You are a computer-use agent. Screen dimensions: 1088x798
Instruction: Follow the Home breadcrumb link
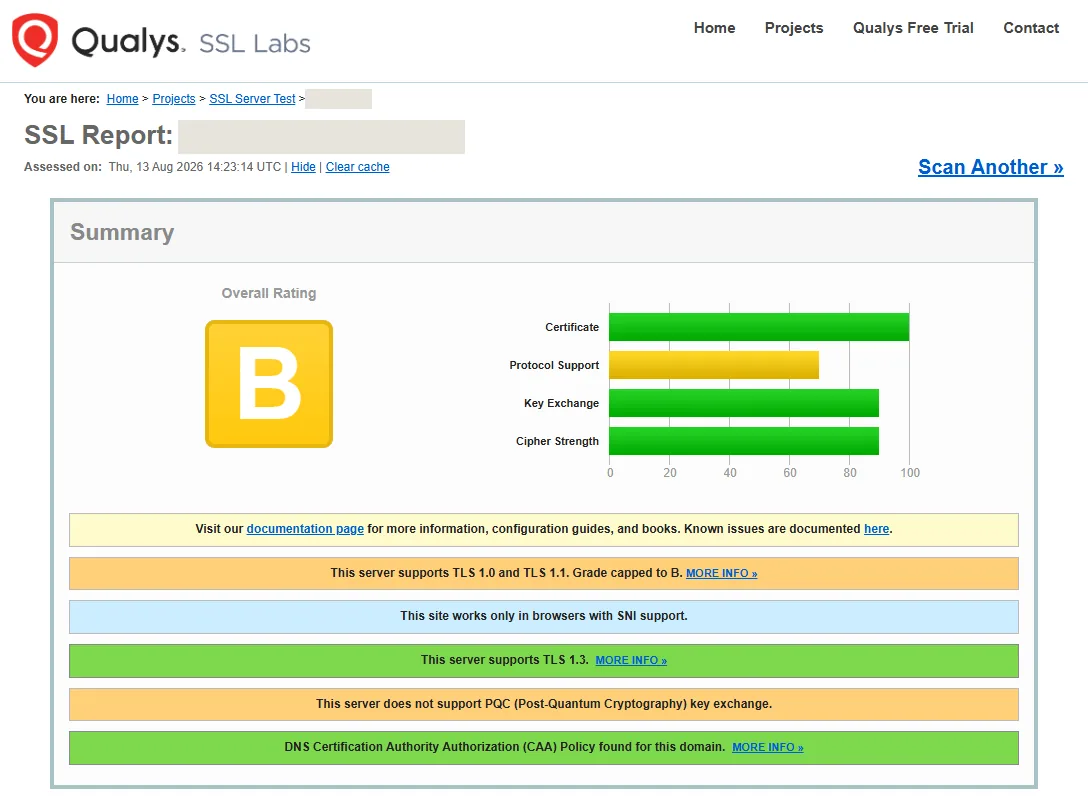pyautogui.click(x=122, y=99)
